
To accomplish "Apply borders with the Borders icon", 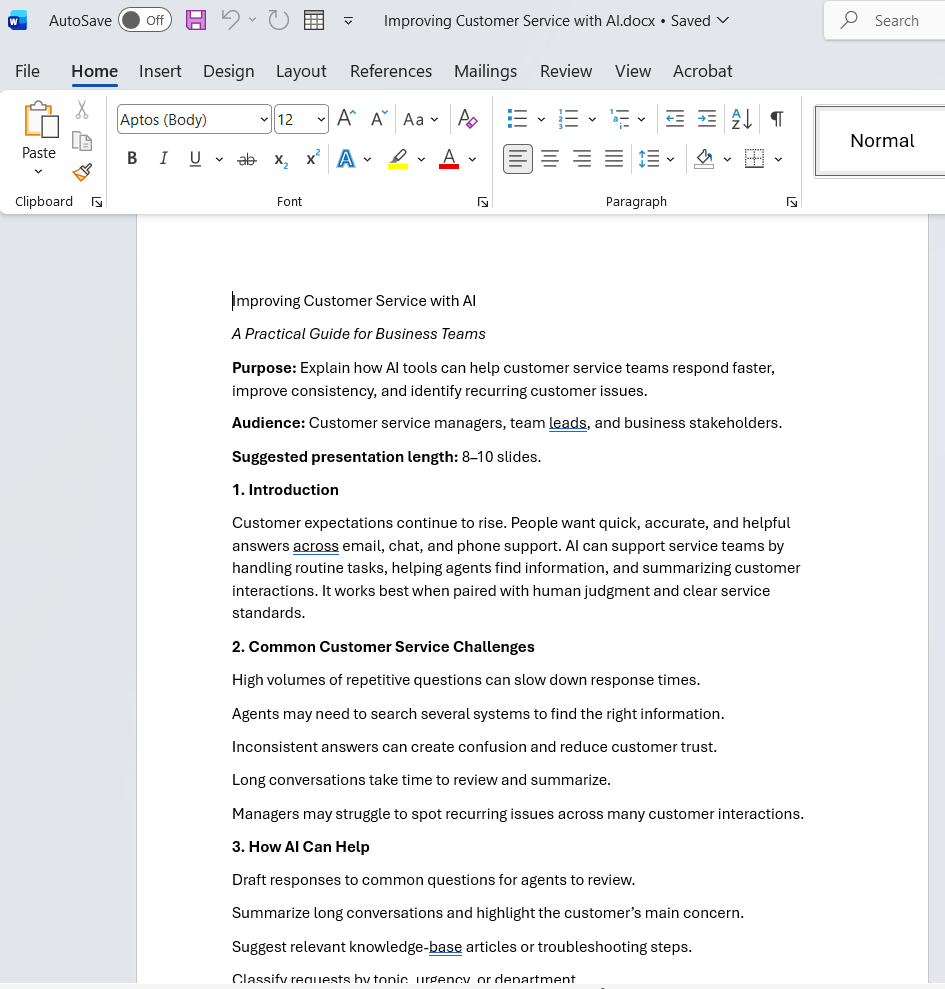I will [754, 159].
